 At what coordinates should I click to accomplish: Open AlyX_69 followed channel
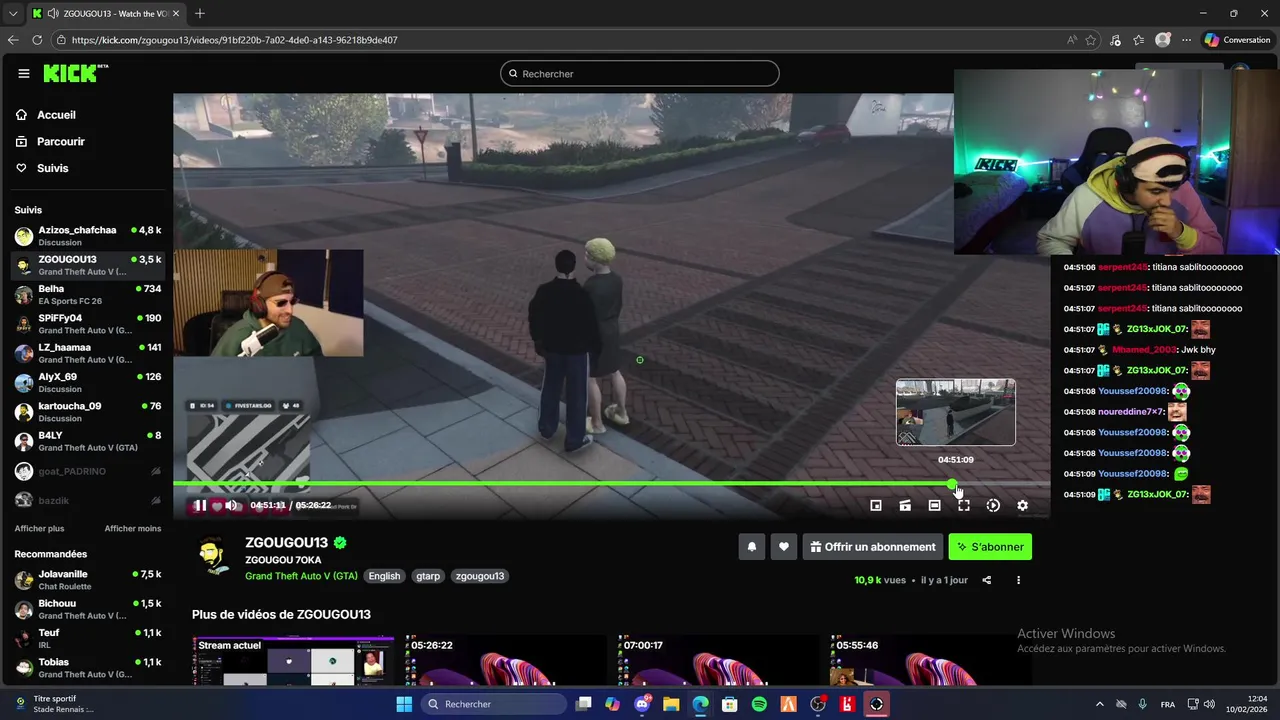coord(88,383)
